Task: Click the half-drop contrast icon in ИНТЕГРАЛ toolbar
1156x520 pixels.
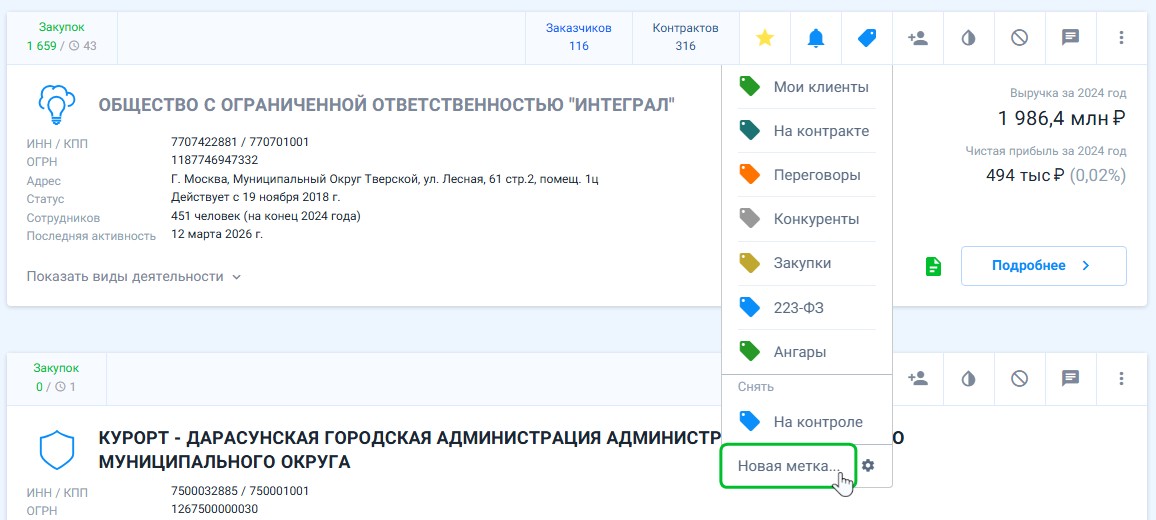Action: [x=969, y=38]
